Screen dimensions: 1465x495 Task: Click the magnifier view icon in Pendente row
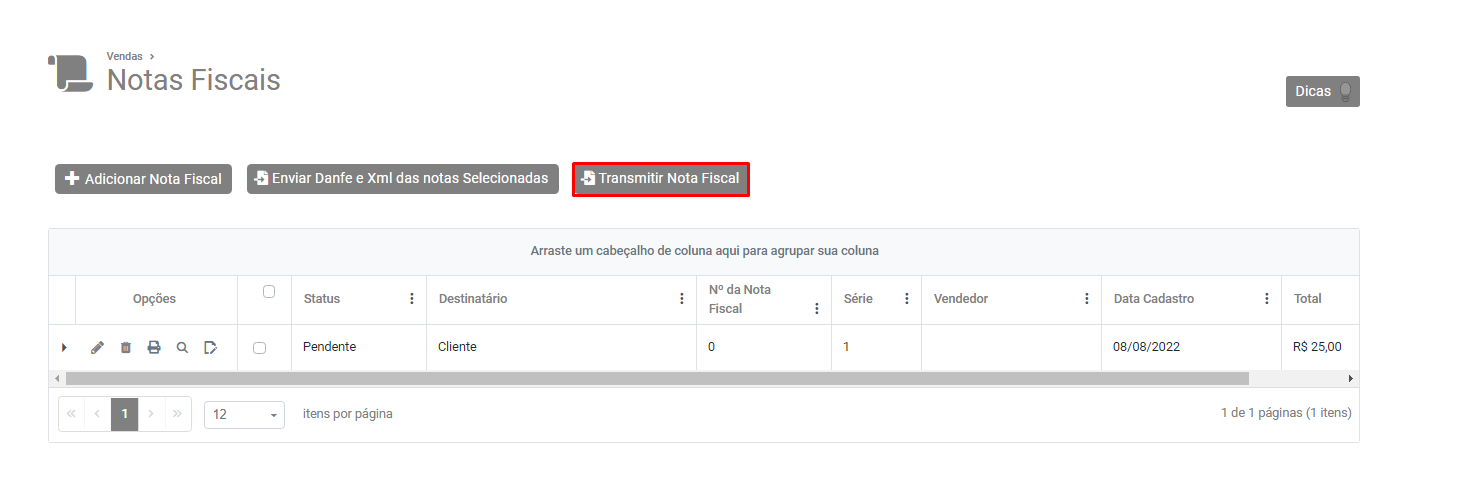coord(182,348)
